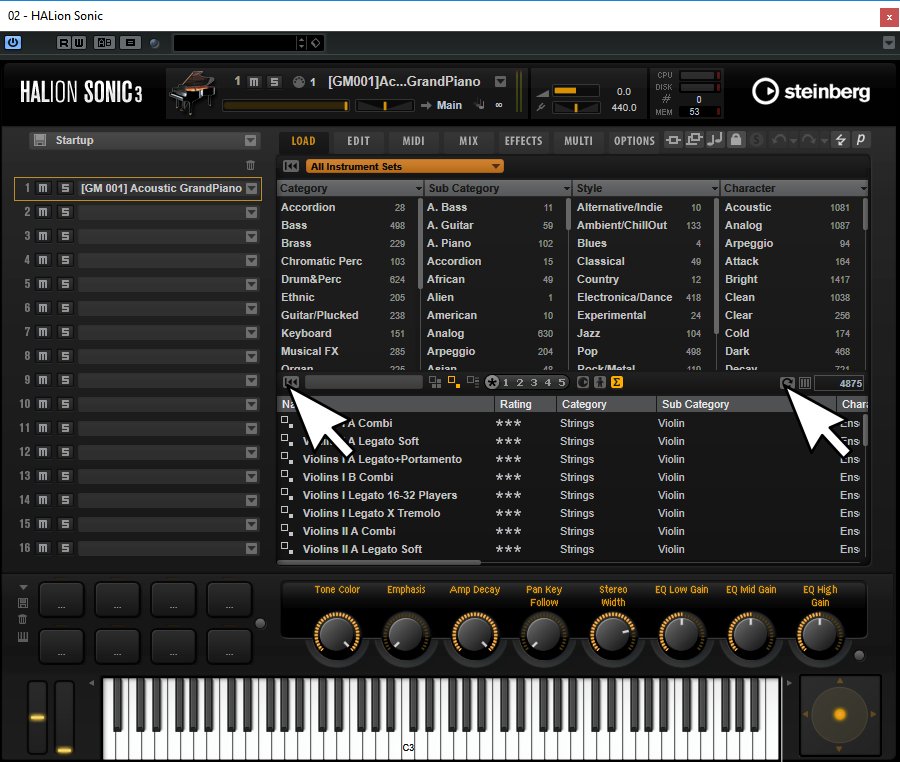
Task: Click the multi filter icon in results bar
Action: tap(435, 382)
